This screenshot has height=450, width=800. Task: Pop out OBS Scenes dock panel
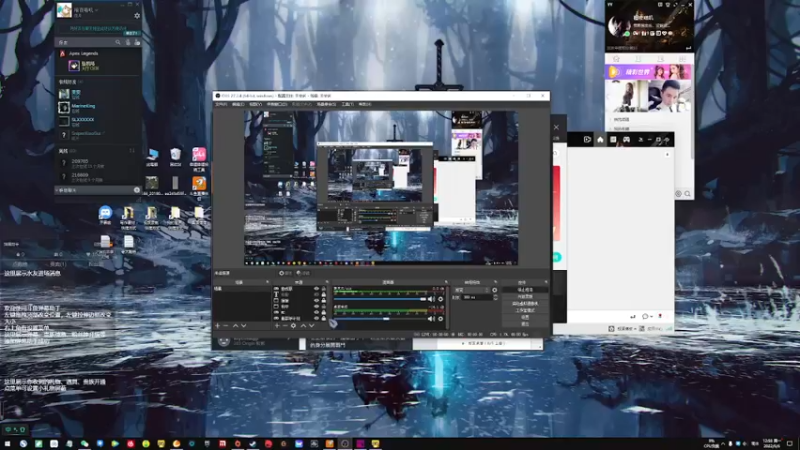coord(267,282)
